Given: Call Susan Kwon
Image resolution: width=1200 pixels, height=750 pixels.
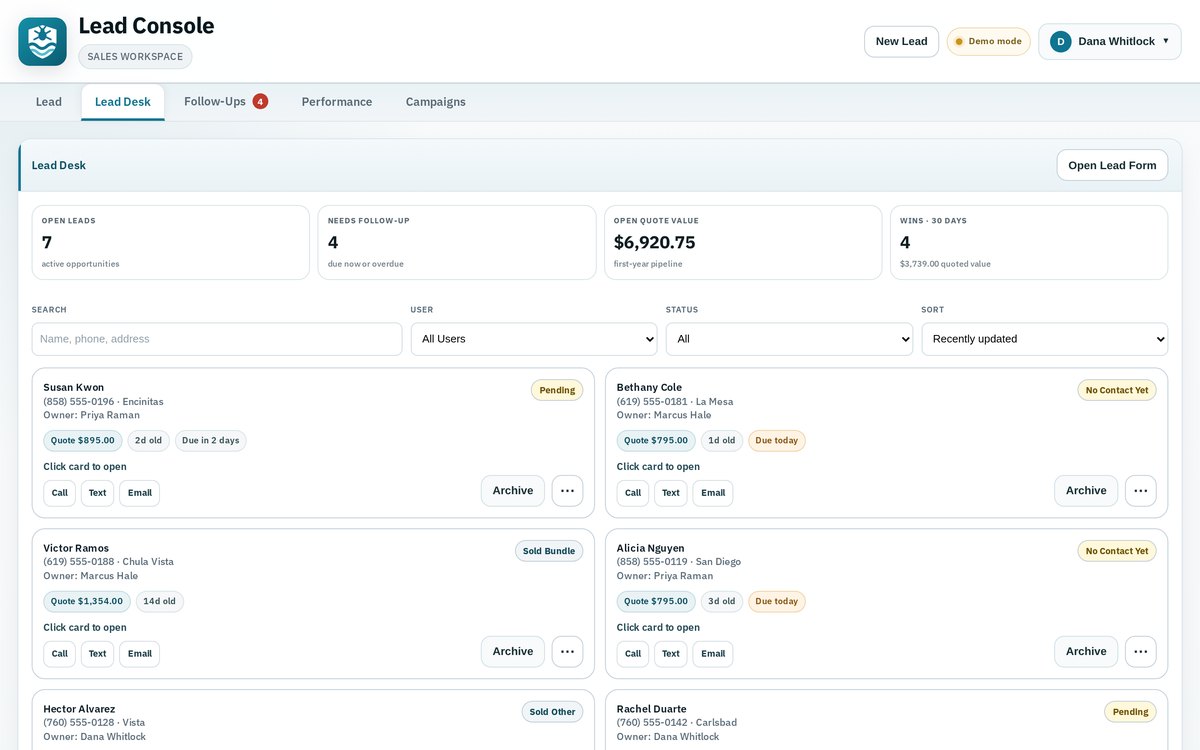Looking at the screenshot, I should pos(60,493).
